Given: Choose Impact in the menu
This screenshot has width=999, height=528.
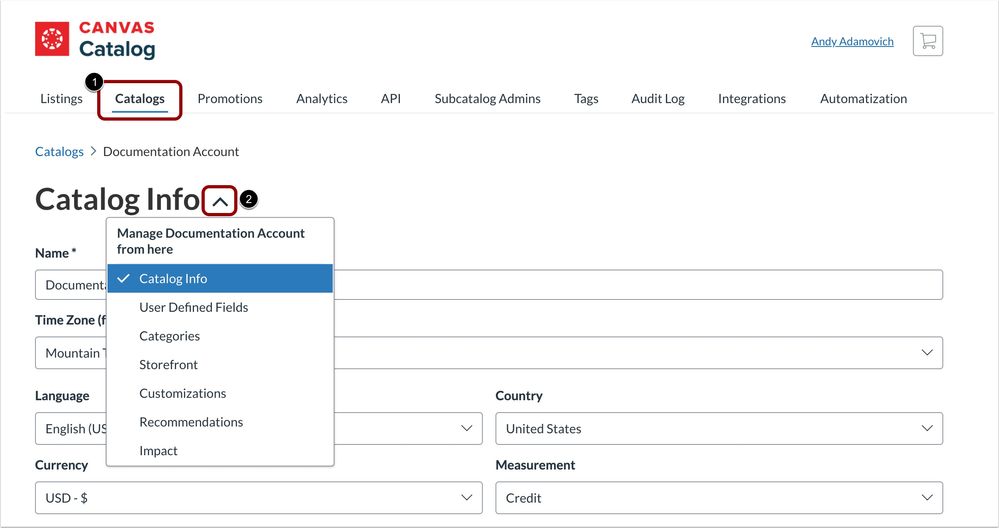Looking at the screenshot, I should point(220,450).
